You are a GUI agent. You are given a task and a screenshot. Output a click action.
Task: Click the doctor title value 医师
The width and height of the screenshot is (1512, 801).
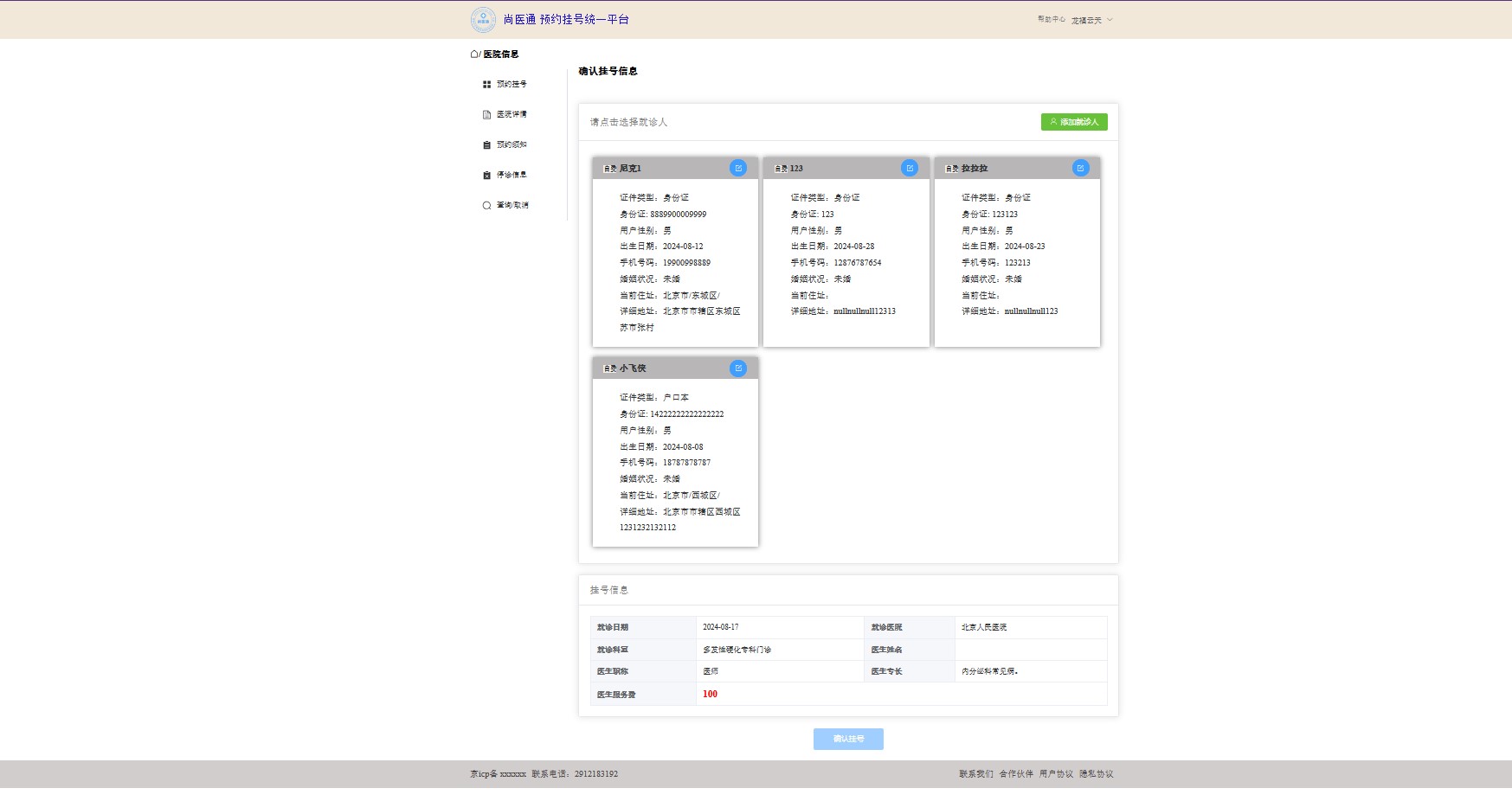711,671
